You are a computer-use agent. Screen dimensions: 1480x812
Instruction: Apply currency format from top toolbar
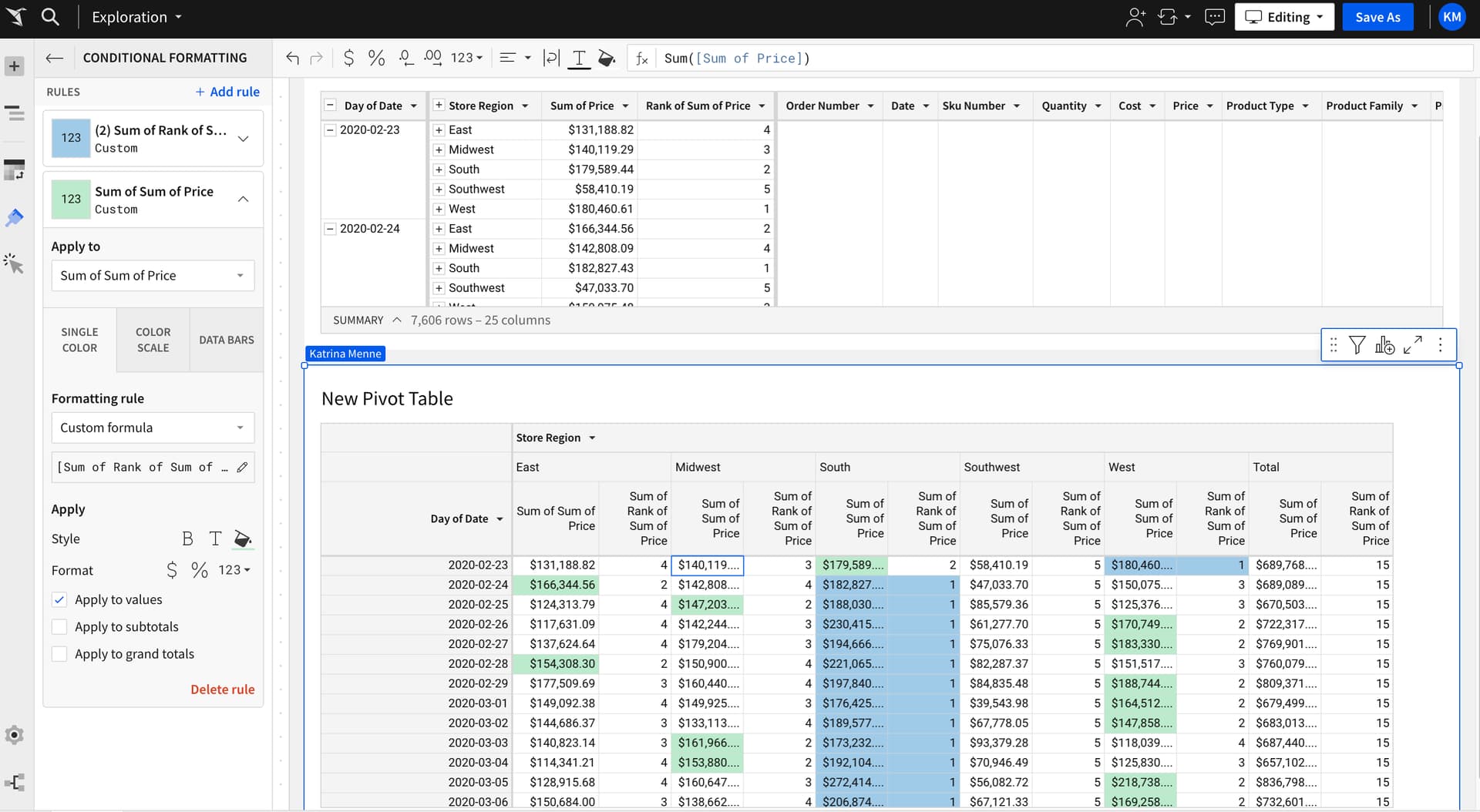point(348,58)
